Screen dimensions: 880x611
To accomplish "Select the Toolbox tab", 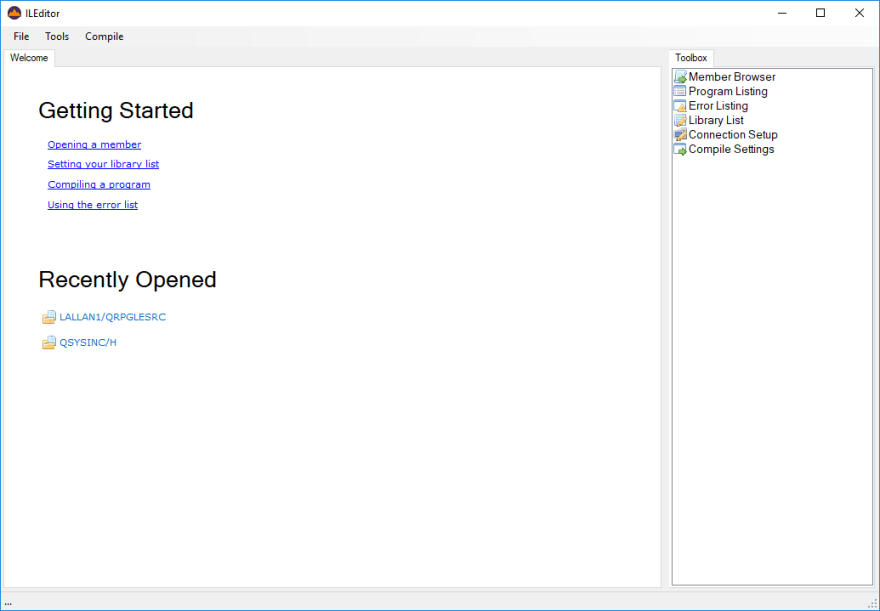I will coord(691,58).
